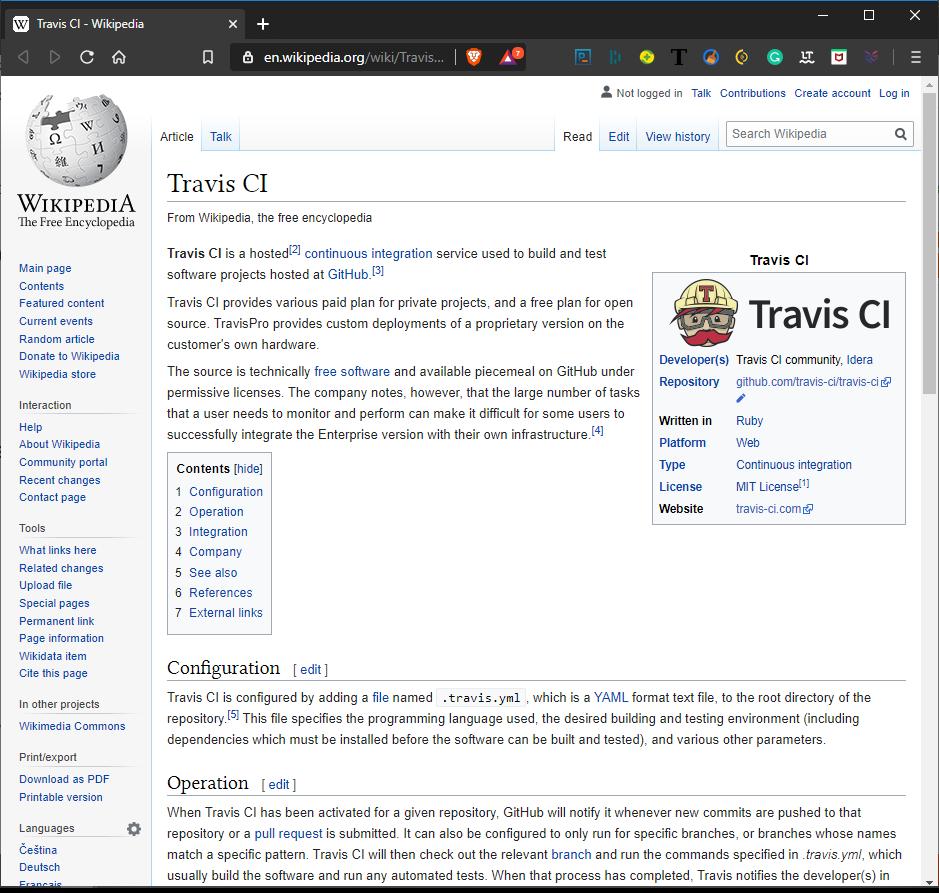This screenshot has width=939, height=893.
Task: Click the red shield extension icon
Action: [839, 57]
